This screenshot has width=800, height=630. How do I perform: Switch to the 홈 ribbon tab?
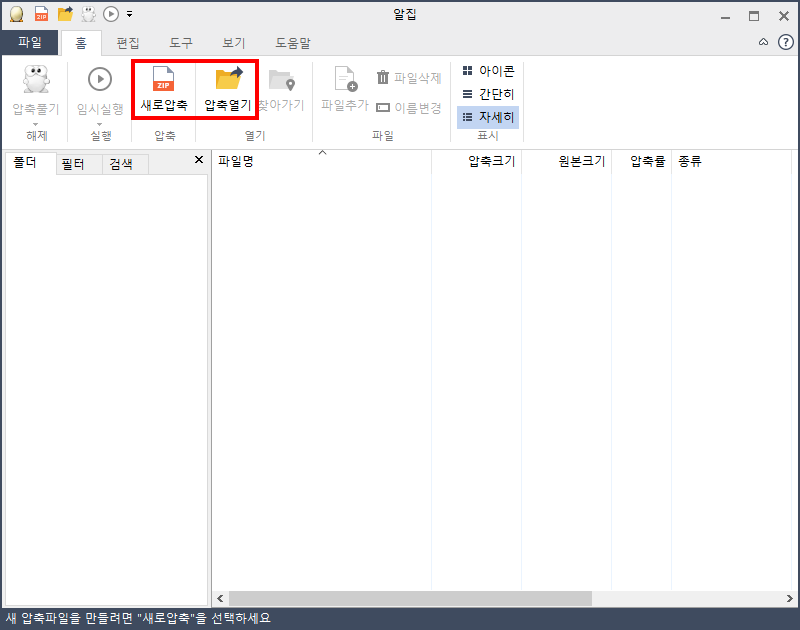[81, 43]
